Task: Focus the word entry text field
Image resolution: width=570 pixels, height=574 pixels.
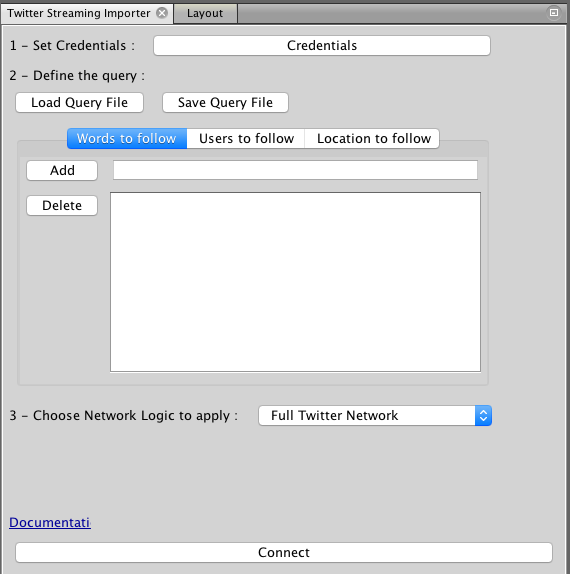Action: [x=295, y=170]
